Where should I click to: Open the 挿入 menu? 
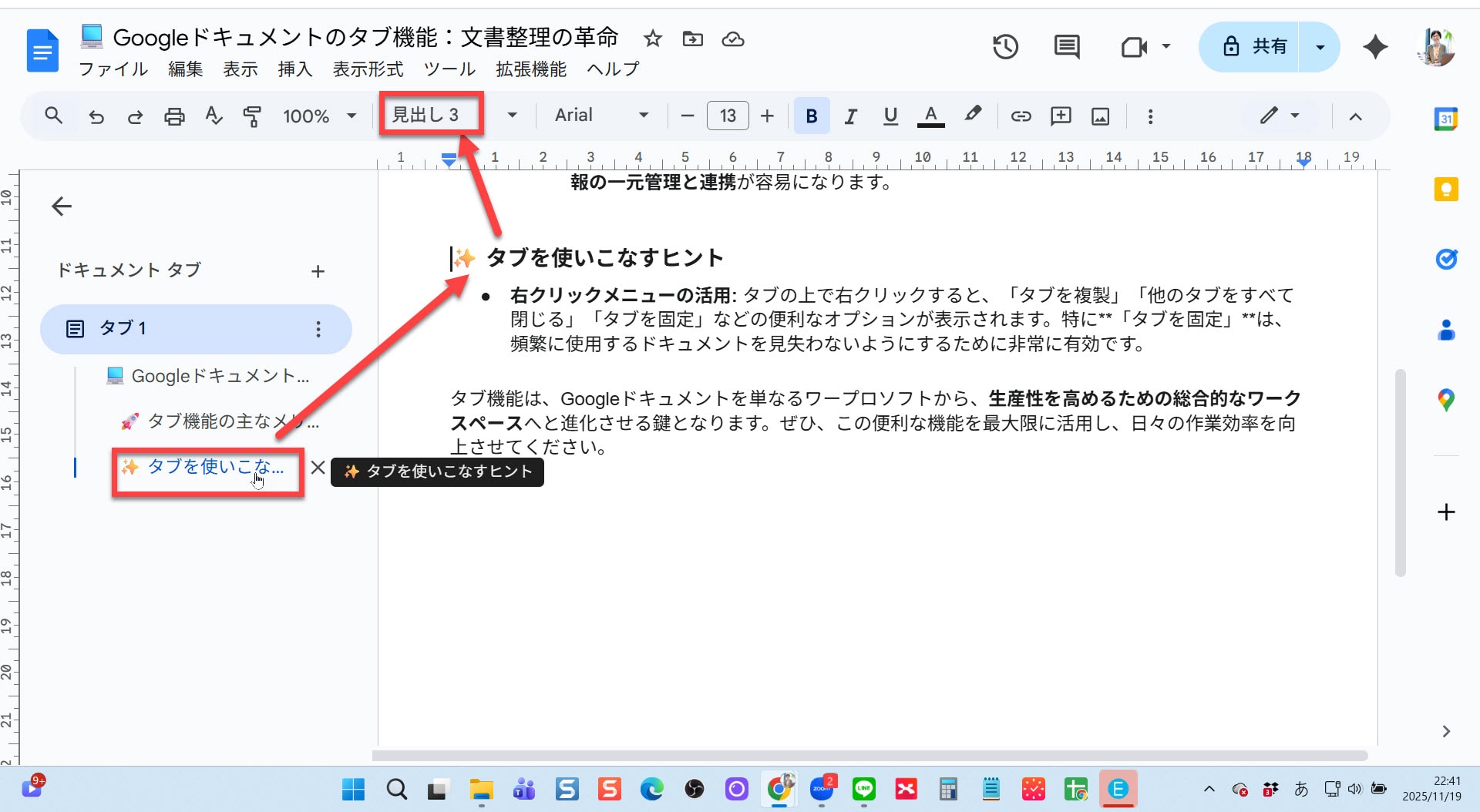(x=294, y=69)
